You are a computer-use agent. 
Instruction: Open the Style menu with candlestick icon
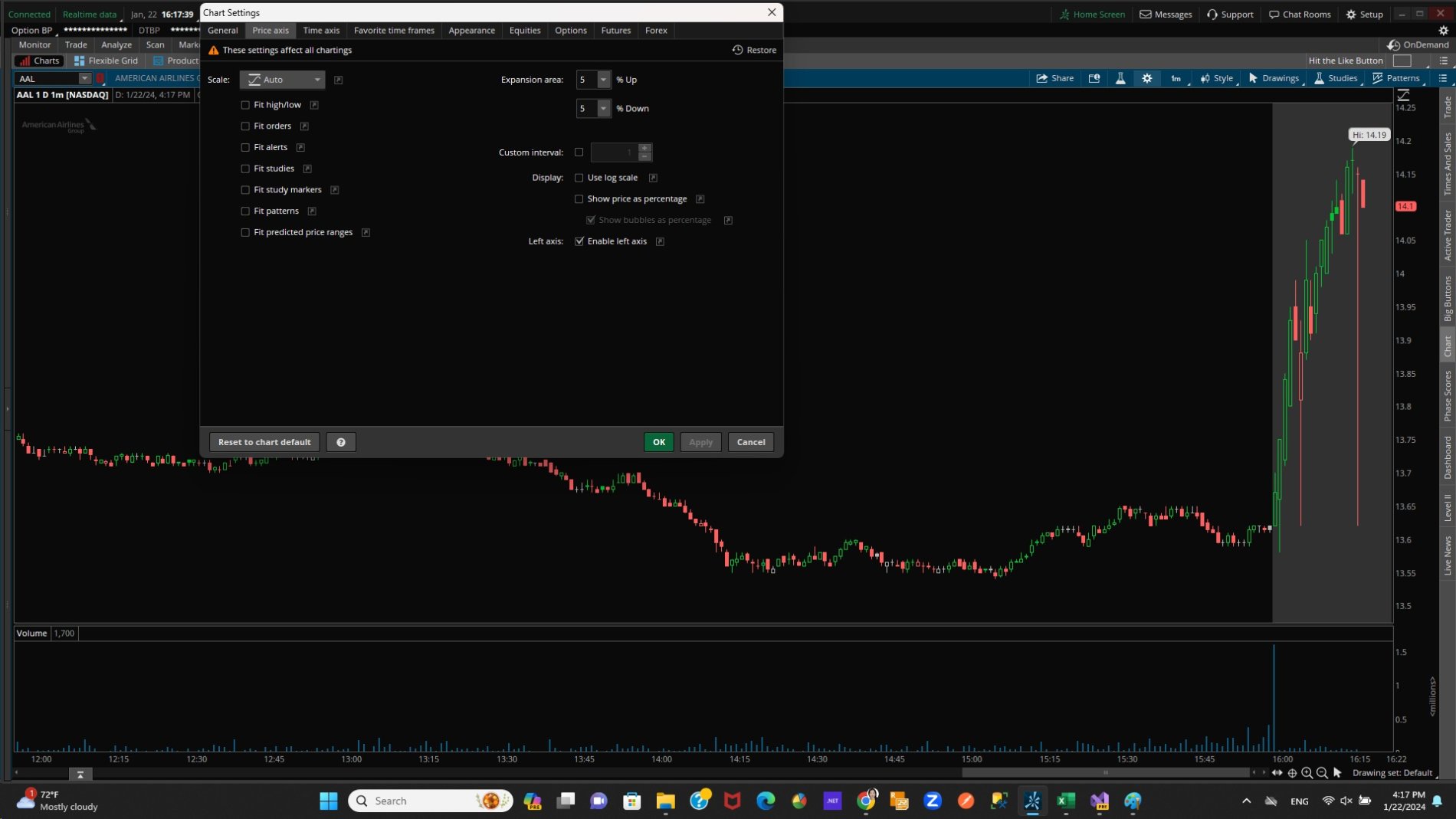point(1217,78)
